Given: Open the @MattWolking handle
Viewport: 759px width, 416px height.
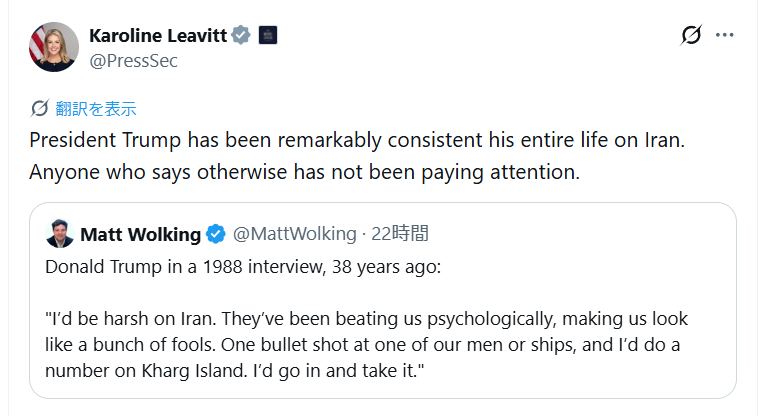Looking at the screenshot, I should (294, 234).
